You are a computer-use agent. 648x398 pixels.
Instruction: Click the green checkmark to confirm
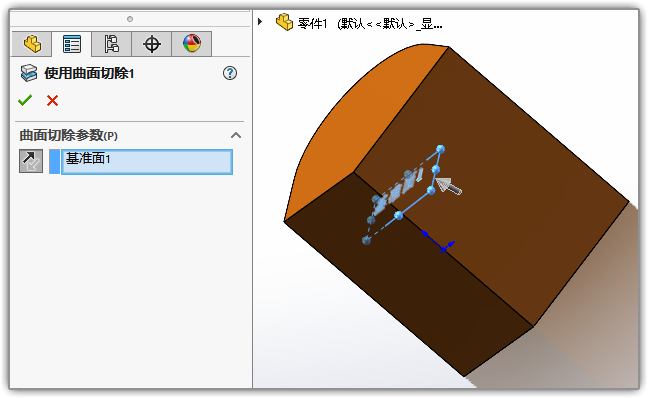[x=25, y=100]
